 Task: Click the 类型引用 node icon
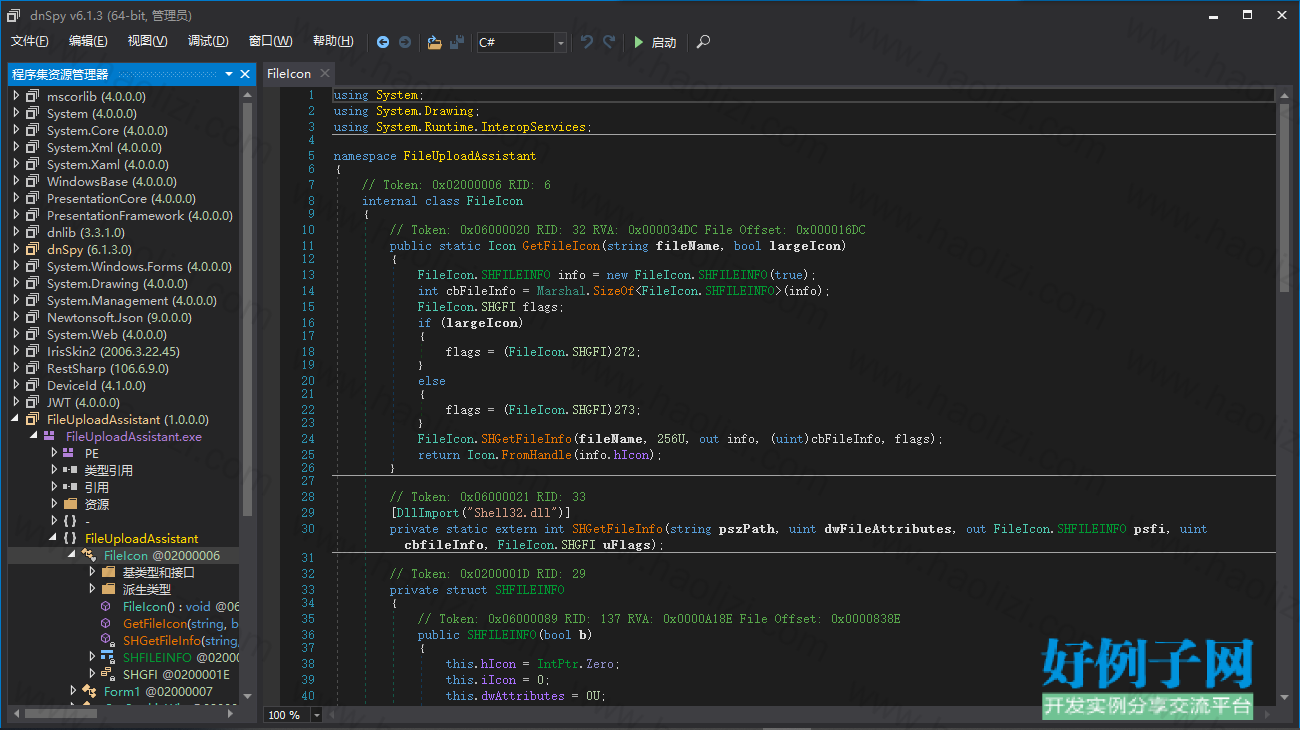tap(69, 470)
